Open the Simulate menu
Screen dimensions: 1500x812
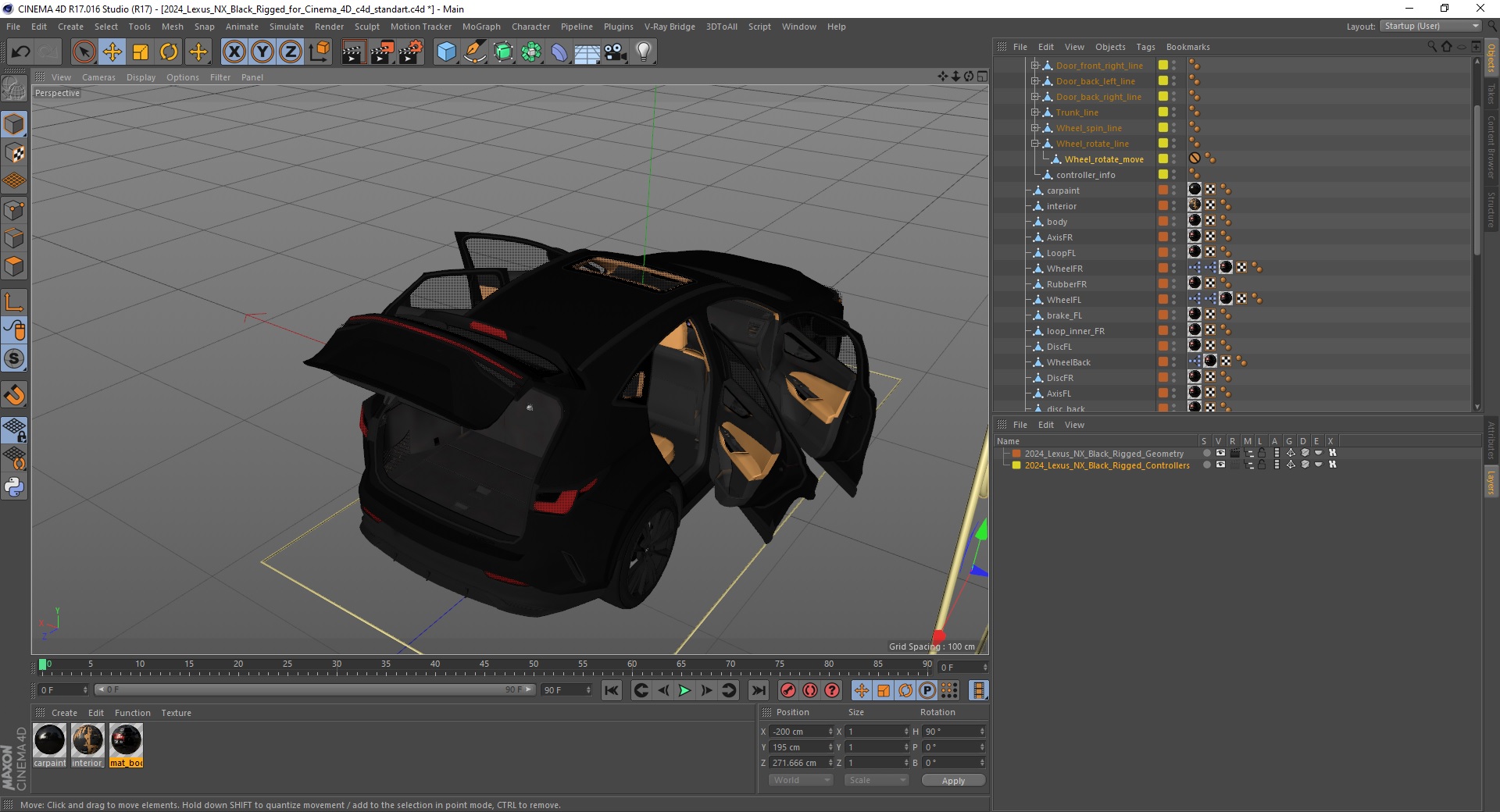pyautogui.click(x=287, y=27)
